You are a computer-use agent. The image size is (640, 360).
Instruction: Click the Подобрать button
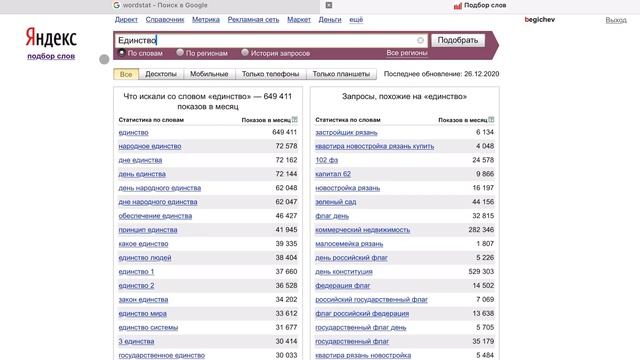(458, 40)
